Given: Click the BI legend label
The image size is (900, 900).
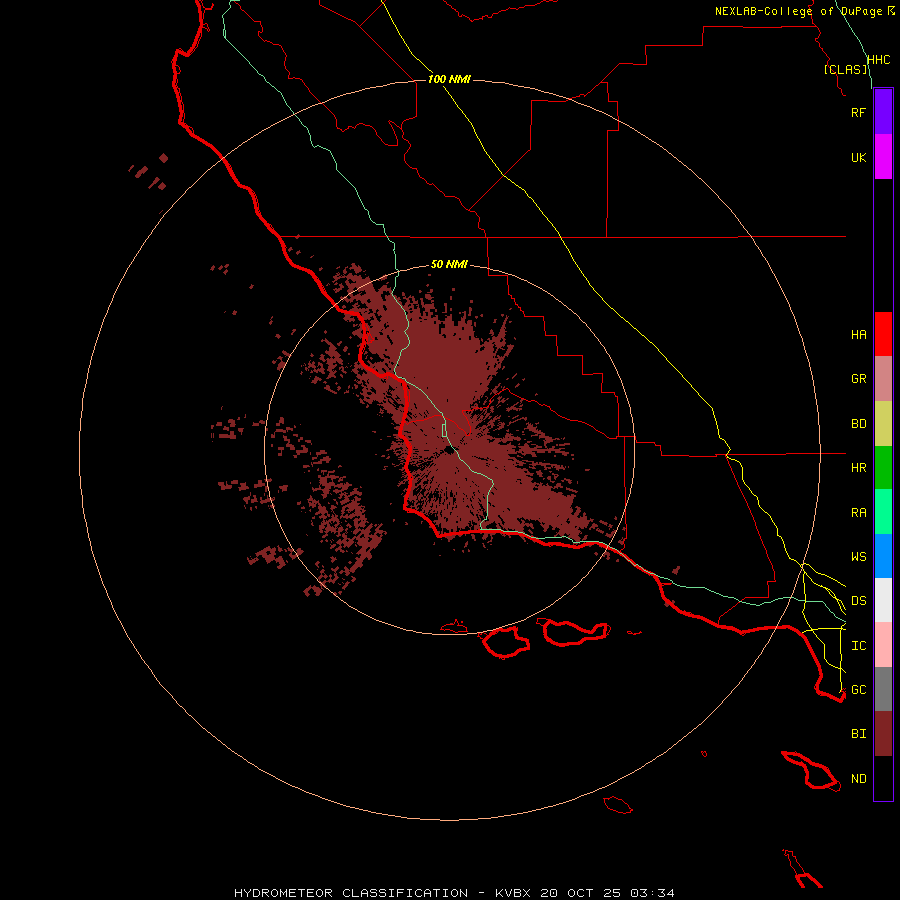Looking at the screenshot, I should 858,734.
